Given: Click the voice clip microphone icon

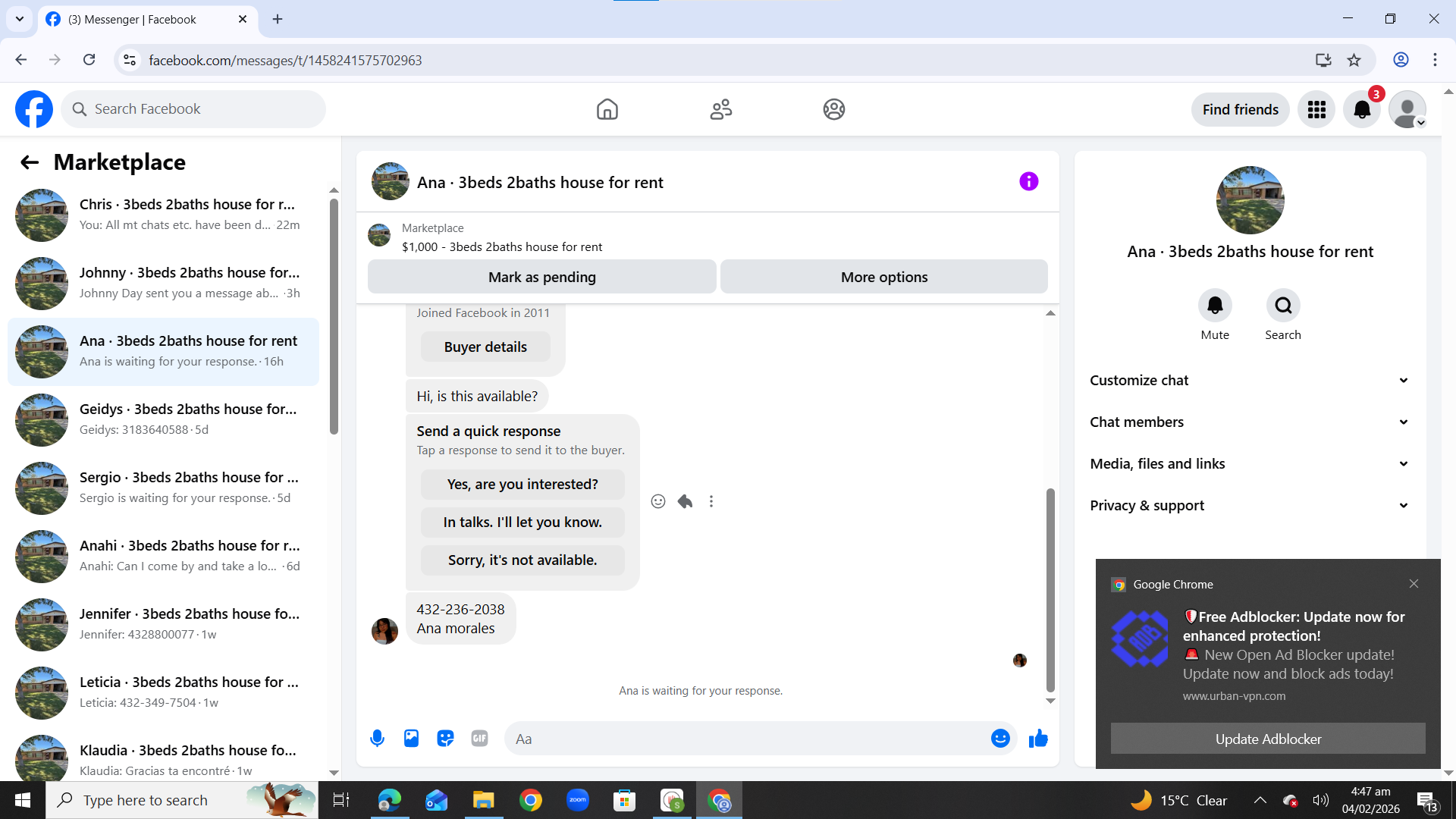Looking at the screenshot, I should click(377, 738).
